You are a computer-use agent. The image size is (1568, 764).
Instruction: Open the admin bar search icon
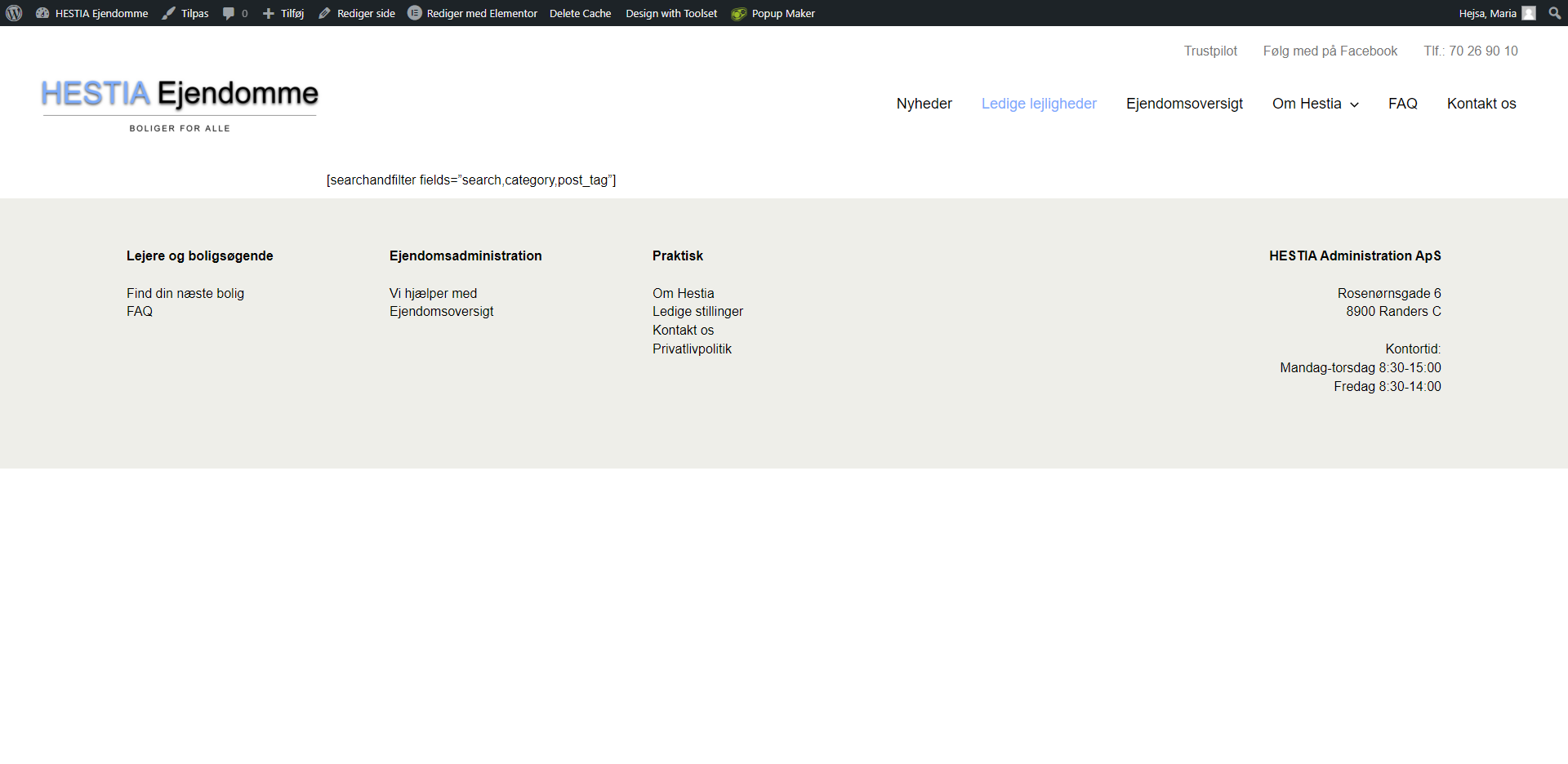(1554, 13)
